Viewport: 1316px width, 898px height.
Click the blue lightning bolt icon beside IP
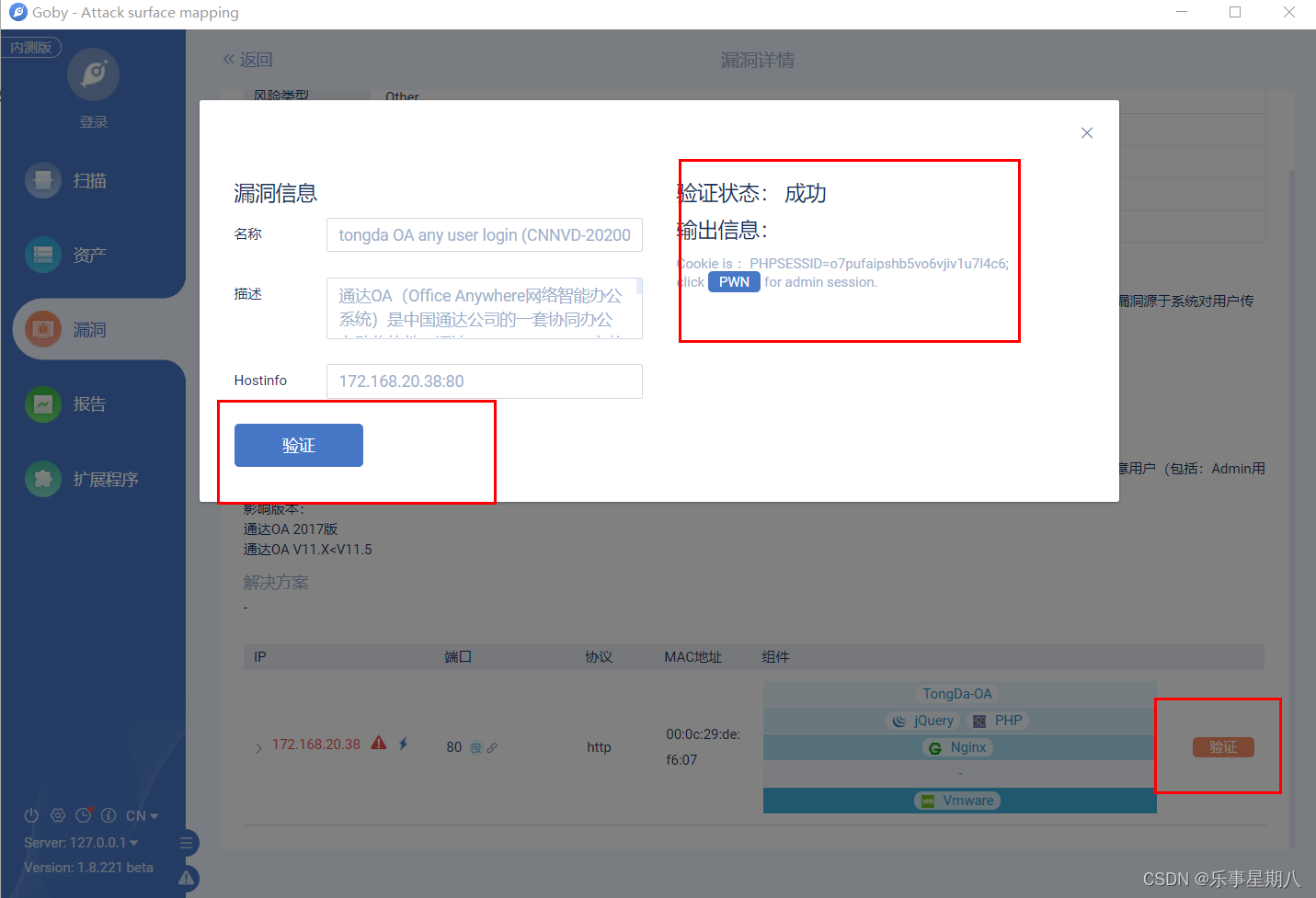[x=403, y=744]
